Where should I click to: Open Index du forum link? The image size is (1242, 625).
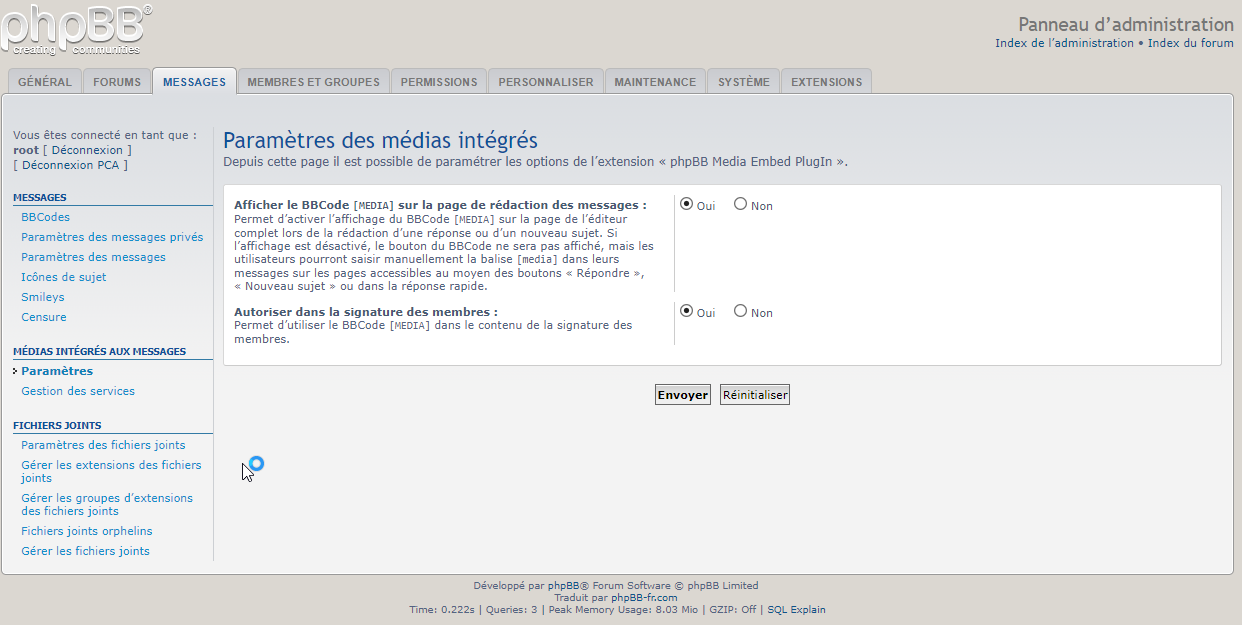(1190, 43)
